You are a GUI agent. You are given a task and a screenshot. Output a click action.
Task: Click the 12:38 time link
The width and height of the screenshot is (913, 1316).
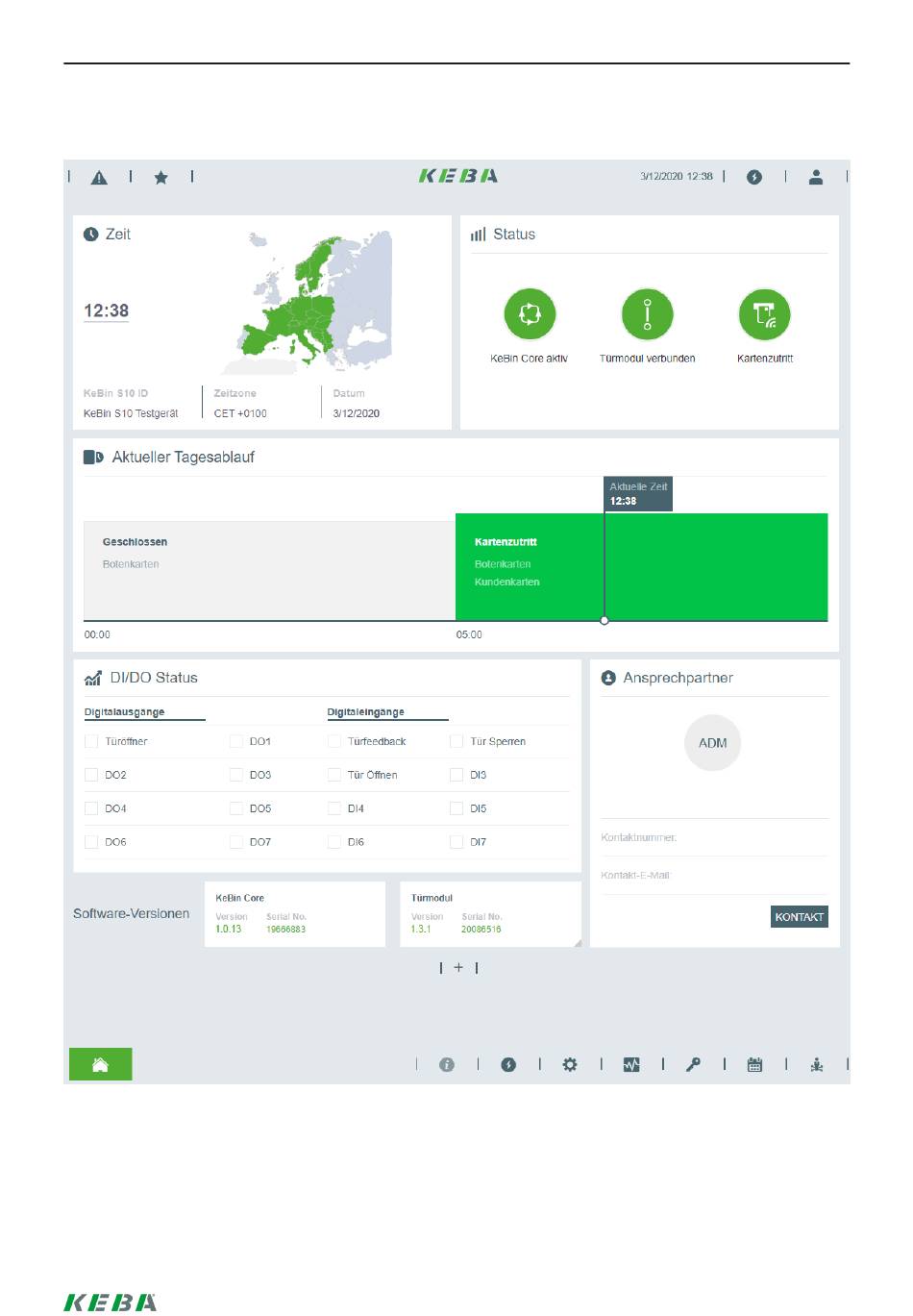106,310
